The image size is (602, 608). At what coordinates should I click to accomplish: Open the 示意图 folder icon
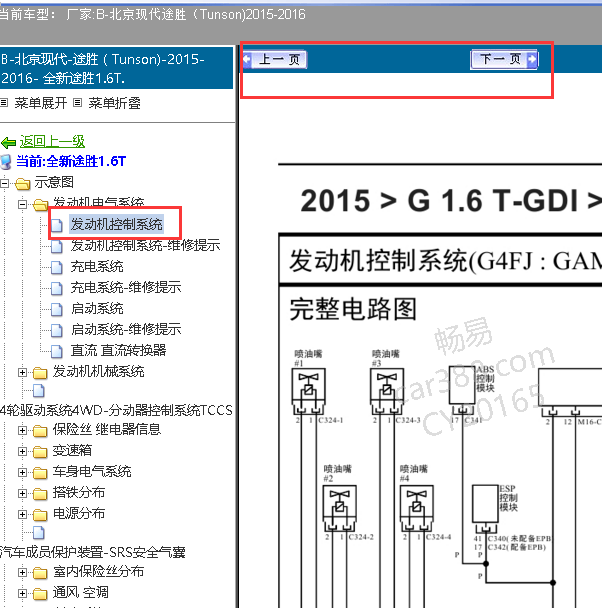click(23, 183)
